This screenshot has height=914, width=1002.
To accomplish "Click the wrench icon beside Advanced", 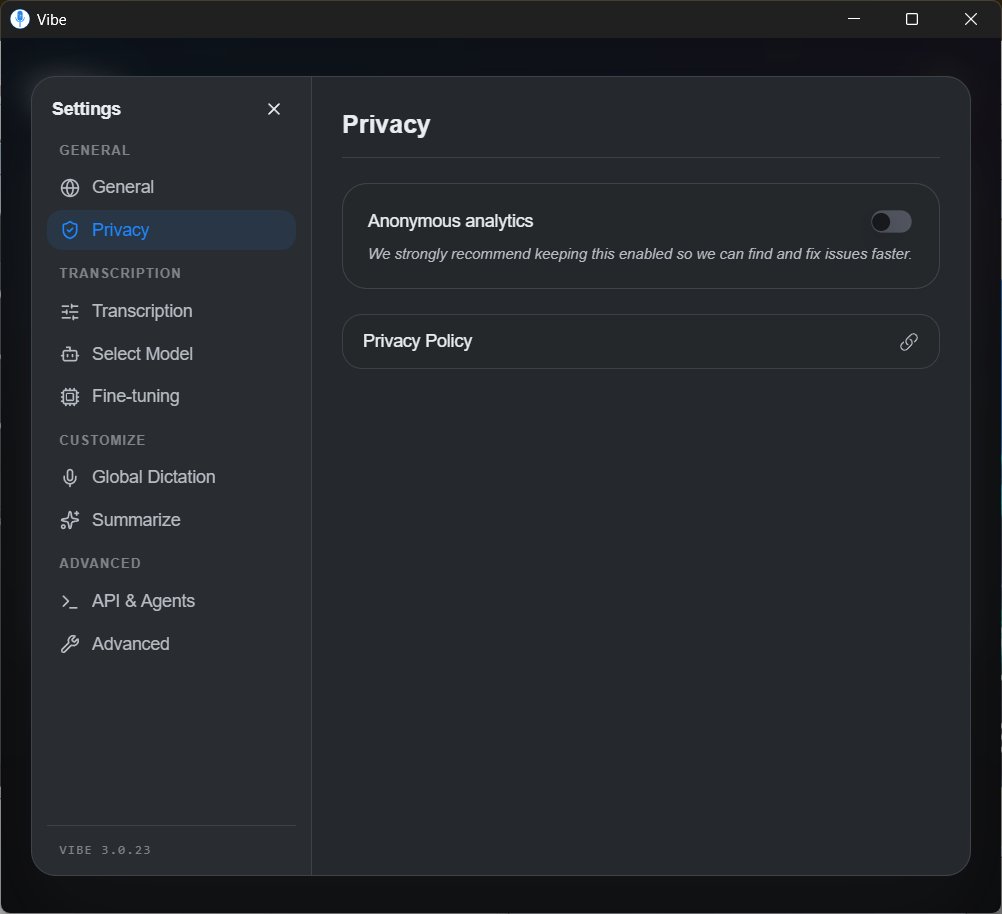I will pos(70,644).
